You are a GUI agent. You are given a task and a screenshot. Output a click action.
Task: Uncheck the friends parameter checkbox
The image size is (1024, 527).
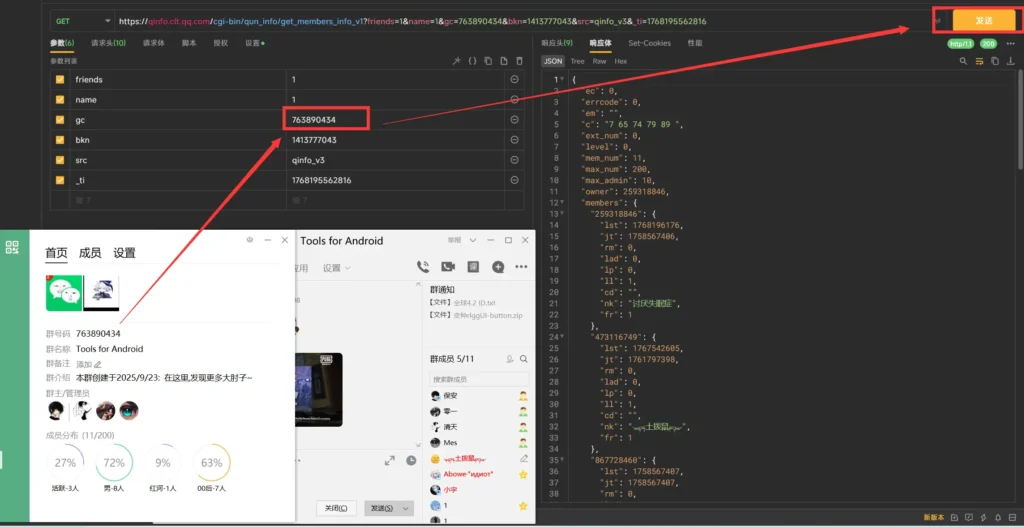point(60,79)
